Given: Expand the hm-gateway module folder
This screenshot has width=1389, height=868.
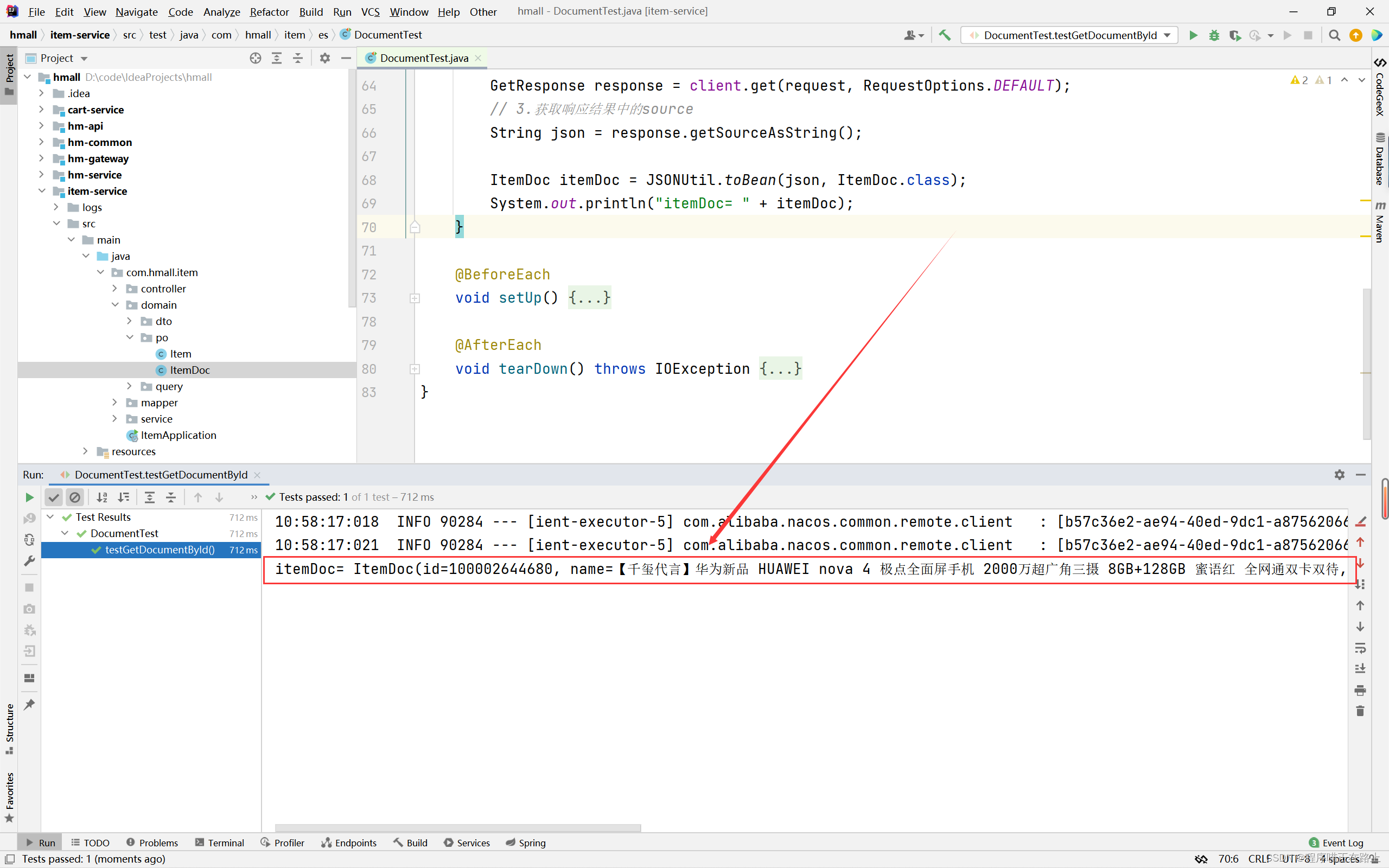Looking at the screenshot, I should click(x=41, y=158).
